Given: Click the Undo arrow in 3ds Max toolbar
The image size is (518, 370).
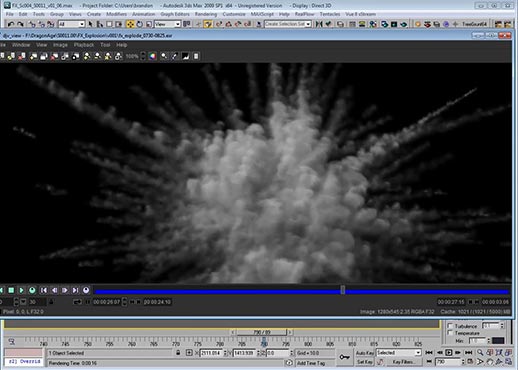Looking at the screenshot, I should [x=11, y=24].
